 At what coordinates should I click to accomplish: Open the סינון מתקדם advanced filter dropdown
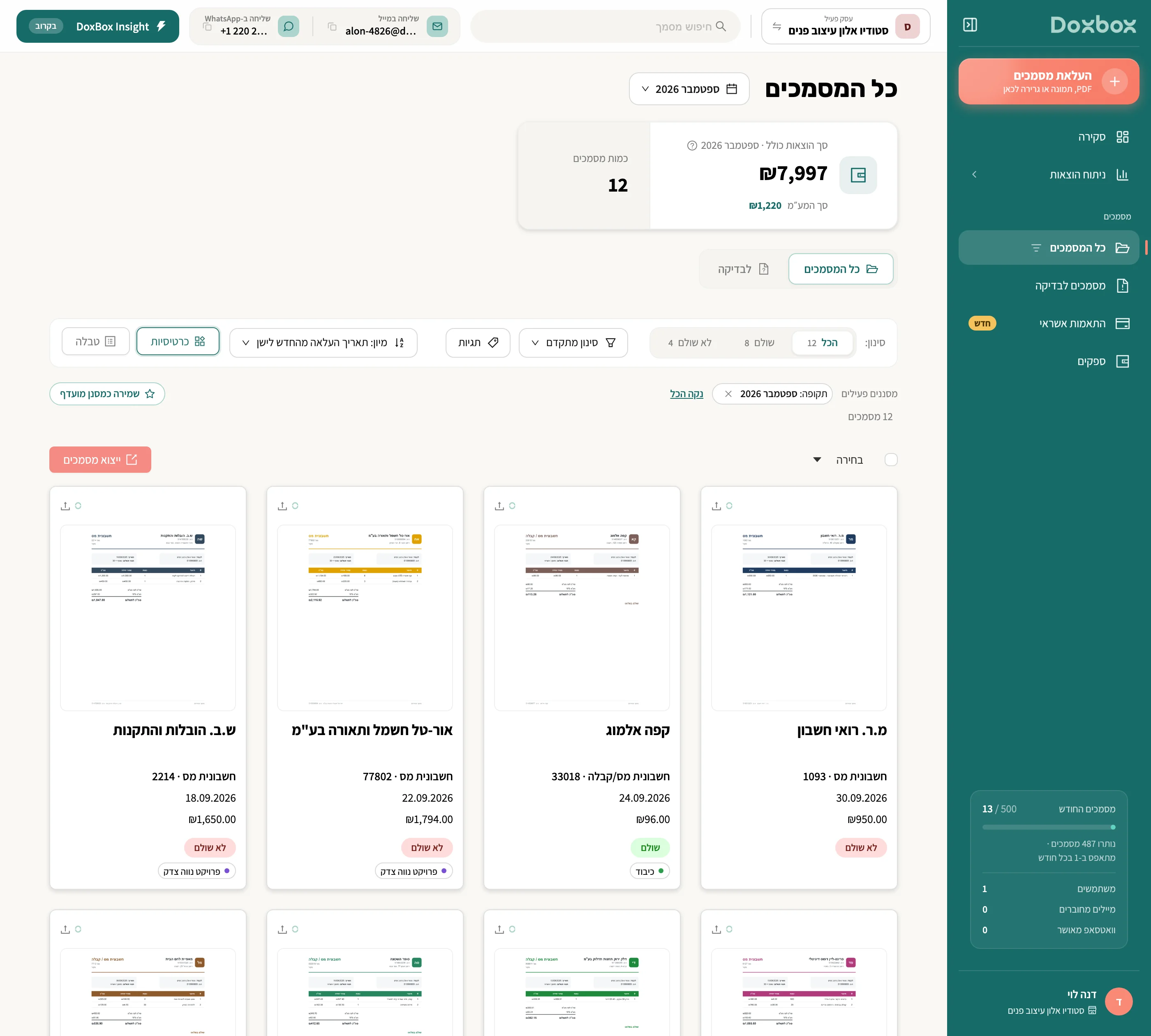(x=573, y=343)
